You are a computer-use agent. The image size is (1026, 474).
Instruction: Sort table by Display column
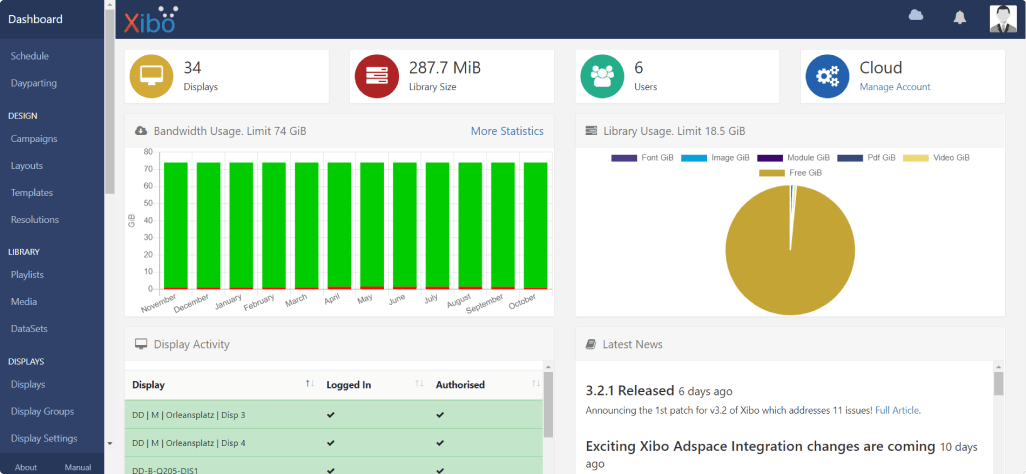pyautogui.click(x=309, y=384)
